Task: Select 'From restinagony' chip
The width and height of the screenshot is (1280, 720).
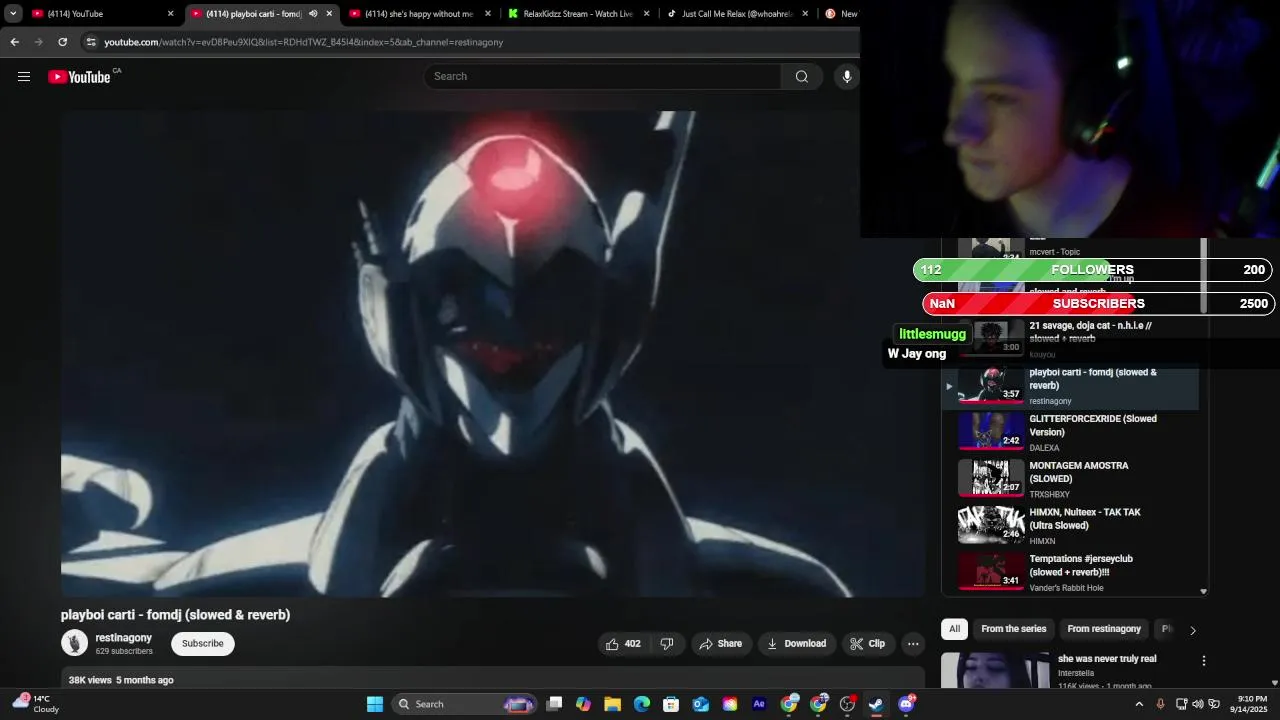Action: 1104,629
